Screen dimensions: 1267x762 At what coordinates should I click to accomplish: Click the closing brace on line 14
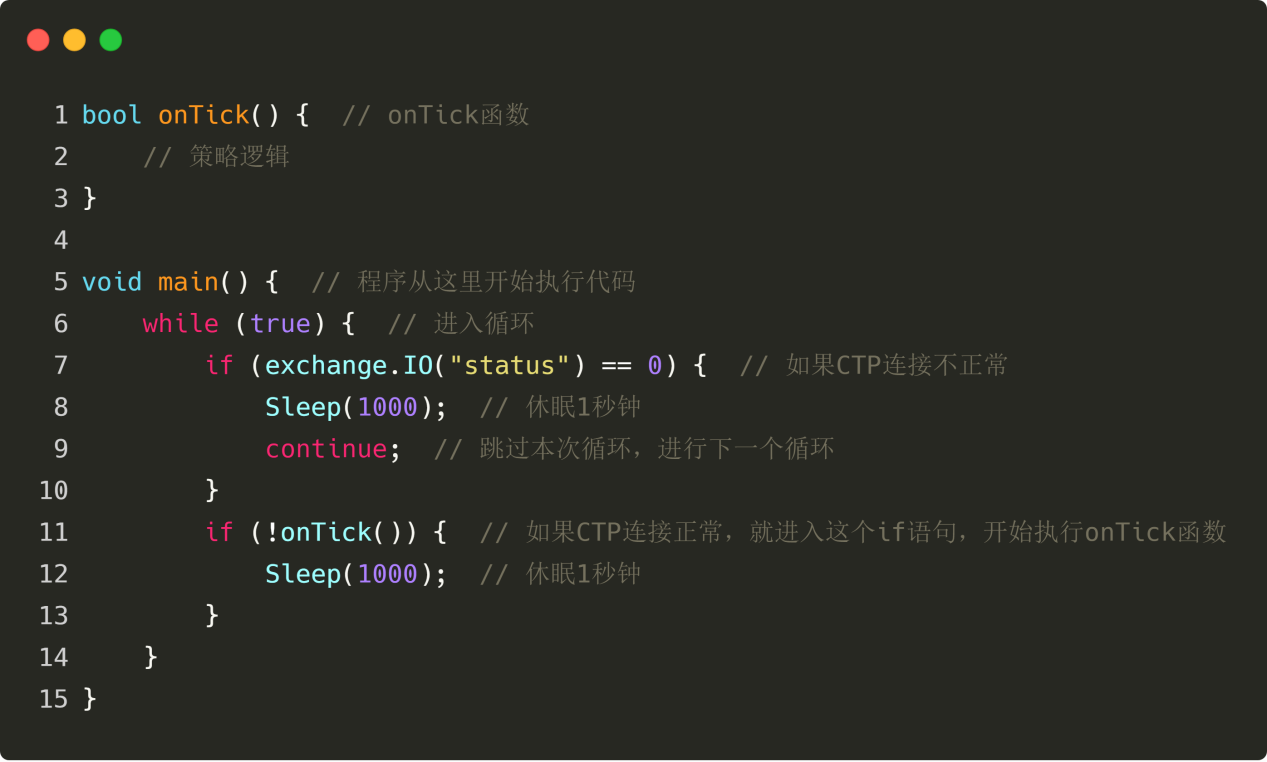151,657
